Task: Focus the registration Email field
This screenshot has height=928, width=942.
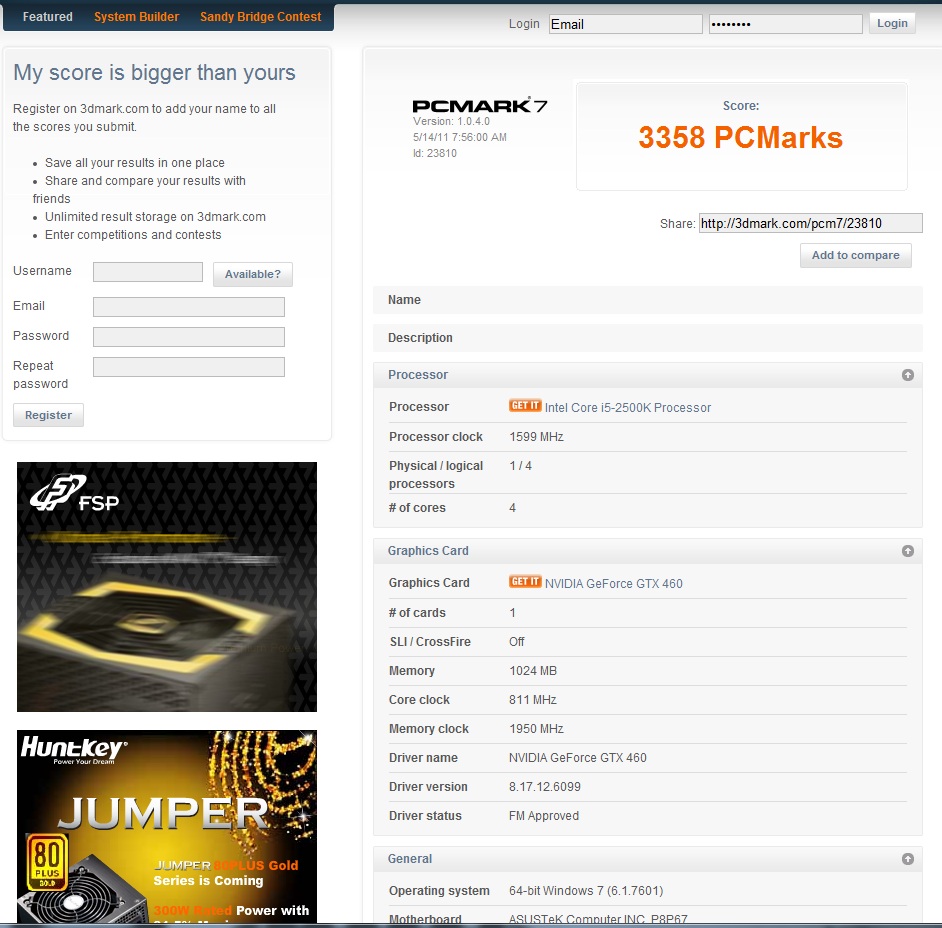Action: tap(189, 307)
